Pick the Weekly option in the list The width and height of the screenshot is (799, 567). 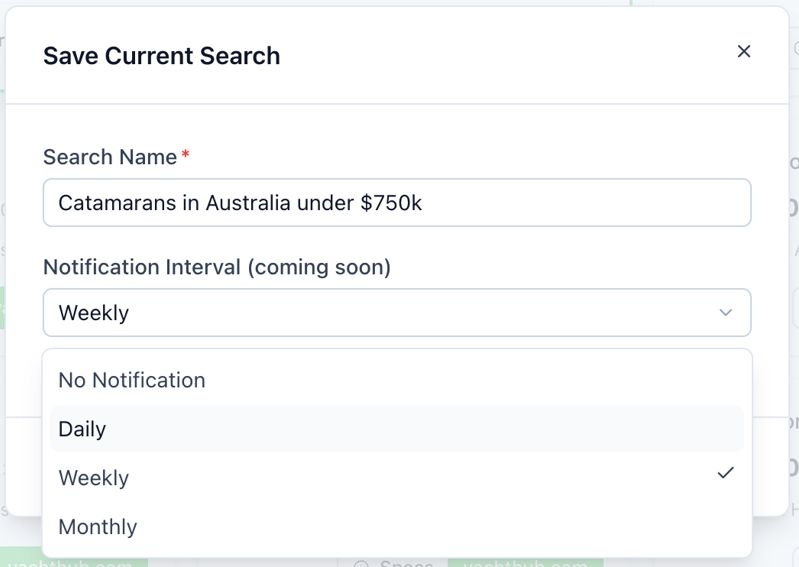pyautogui.click(x=94, y=478)
